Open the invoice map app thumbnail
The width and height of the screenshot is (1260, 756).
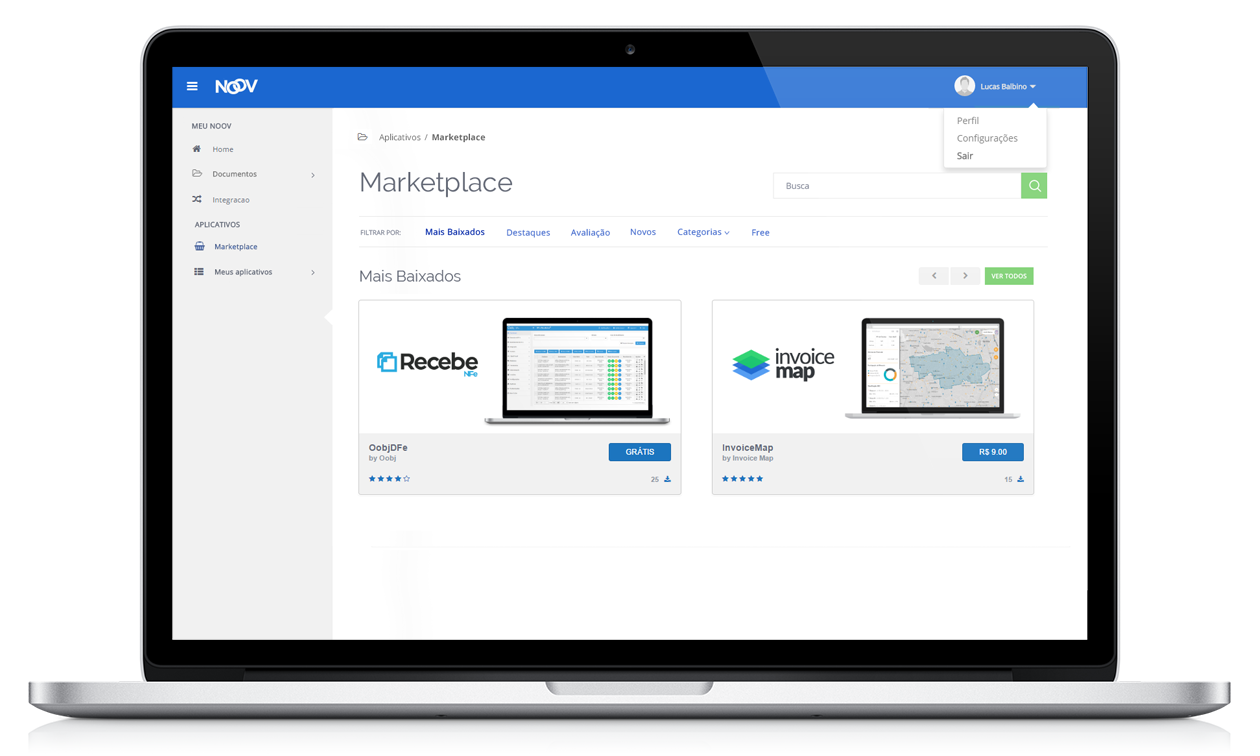pyautogui.click(x=873, y=367)
